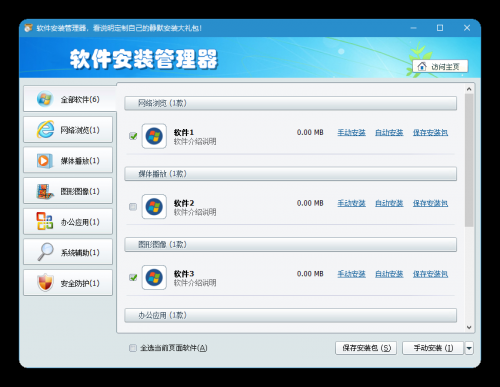This screenshot has width=500, height=387.
Task: Click the 0.00 MB size of 软件2
Action: 310,203
